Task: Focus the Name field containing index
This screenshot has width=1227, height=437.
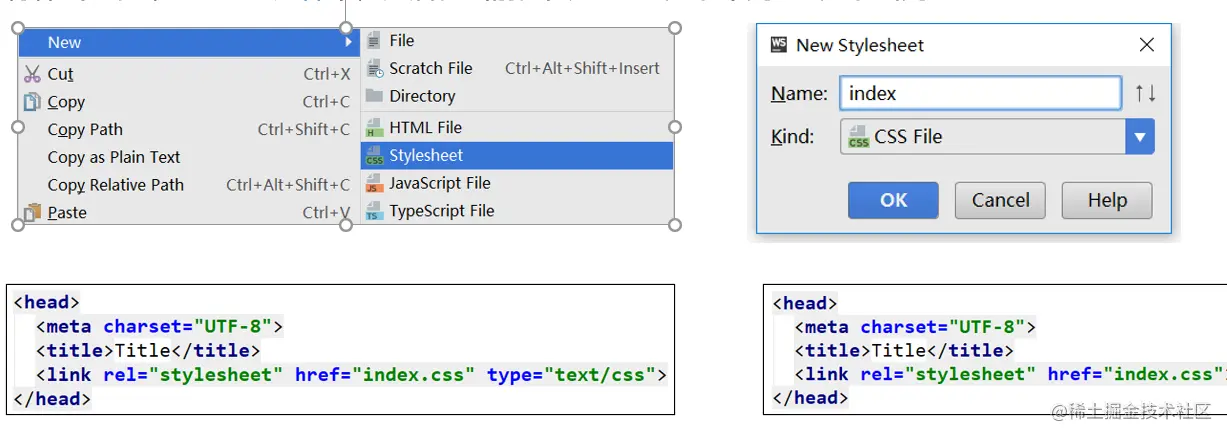Action: pos(980,93)
